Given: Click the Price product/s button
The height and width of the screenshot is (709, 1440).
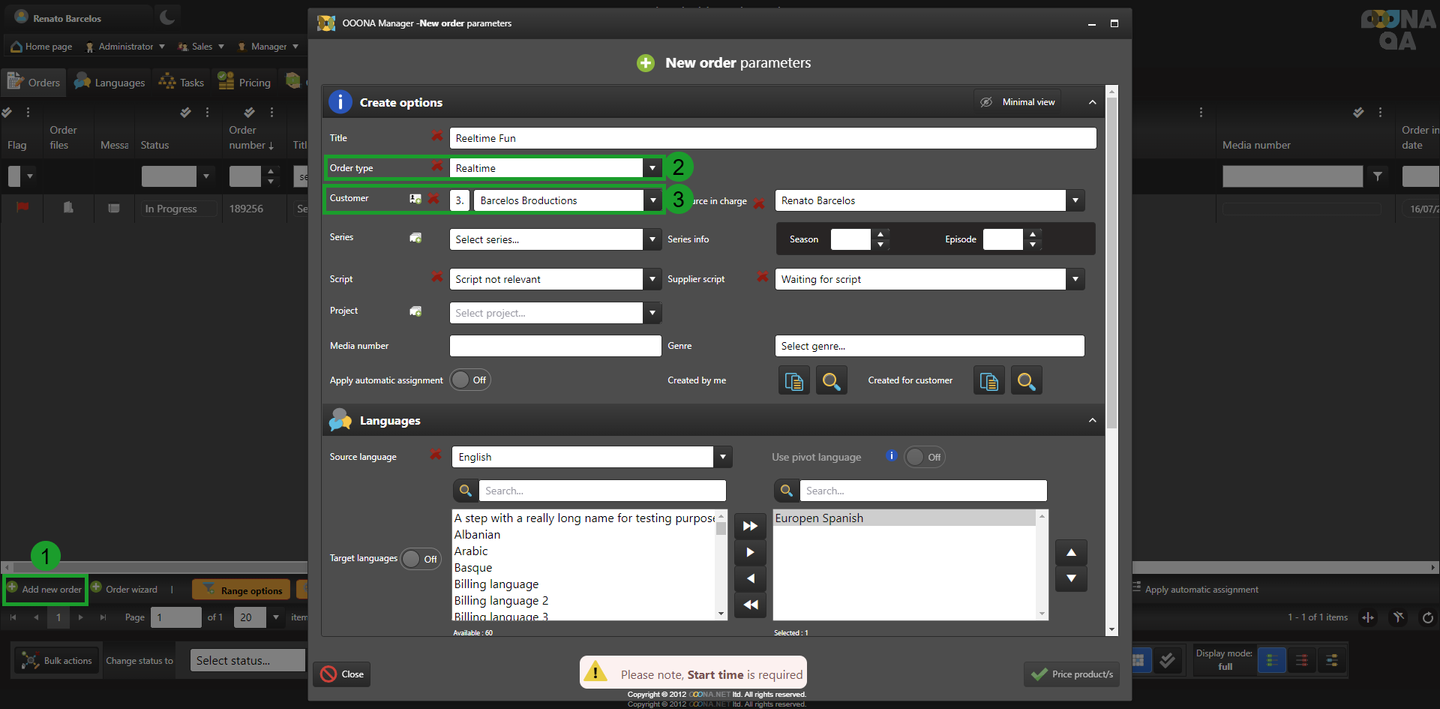Looking at the screenshot, I should (1071, 674).
